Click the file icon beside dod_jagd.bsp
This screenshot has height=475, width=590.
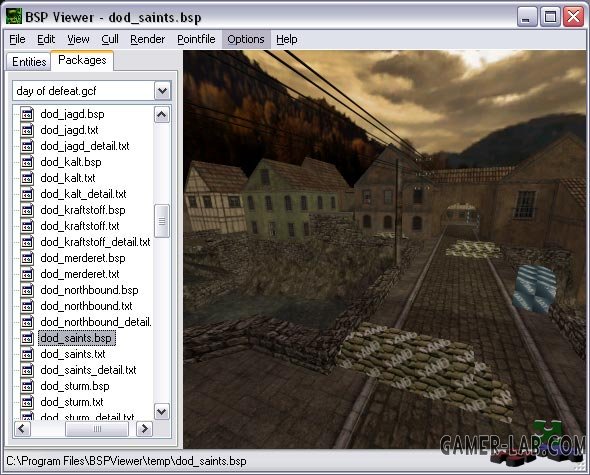click(x=27, y=114)
